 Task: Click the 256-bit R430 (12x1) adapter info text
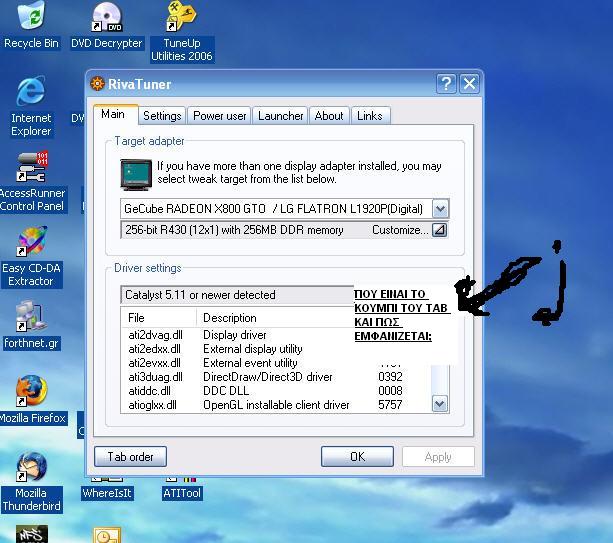(234, 230)
